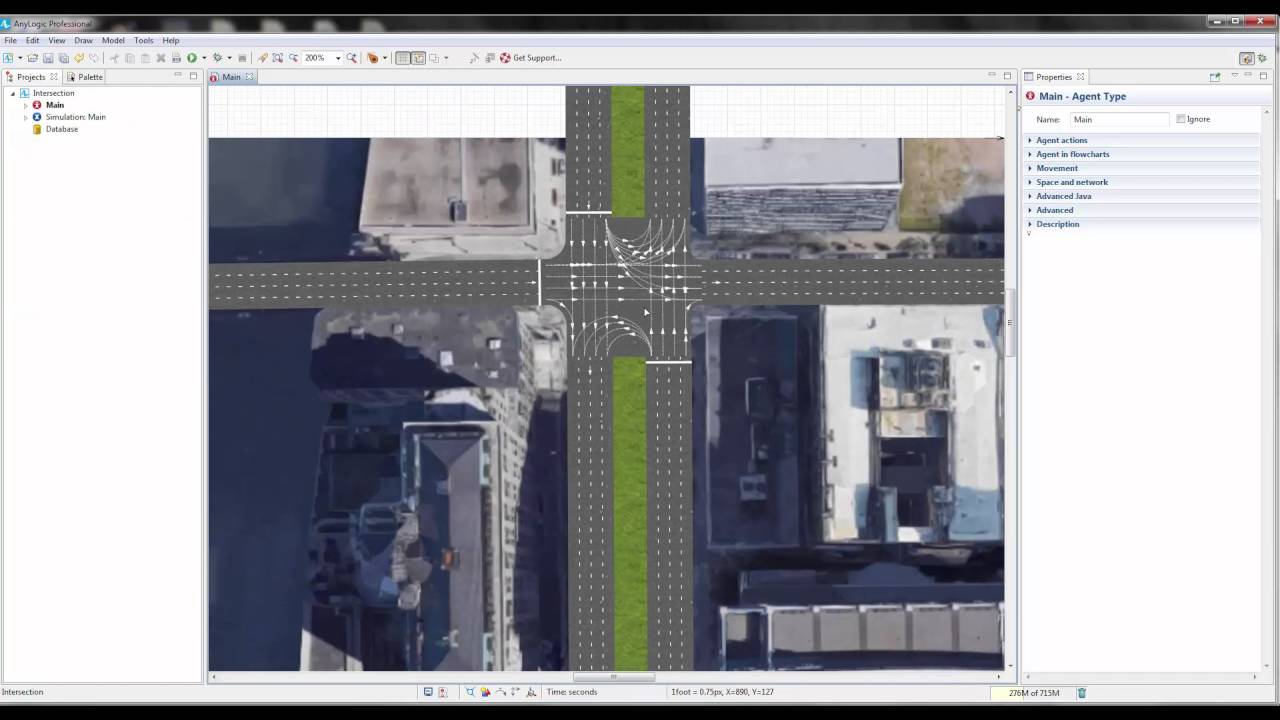This screenshot has width=1280, height=720.
Task: Collapse the Intersection tree node
Action: tap(14, 93)
